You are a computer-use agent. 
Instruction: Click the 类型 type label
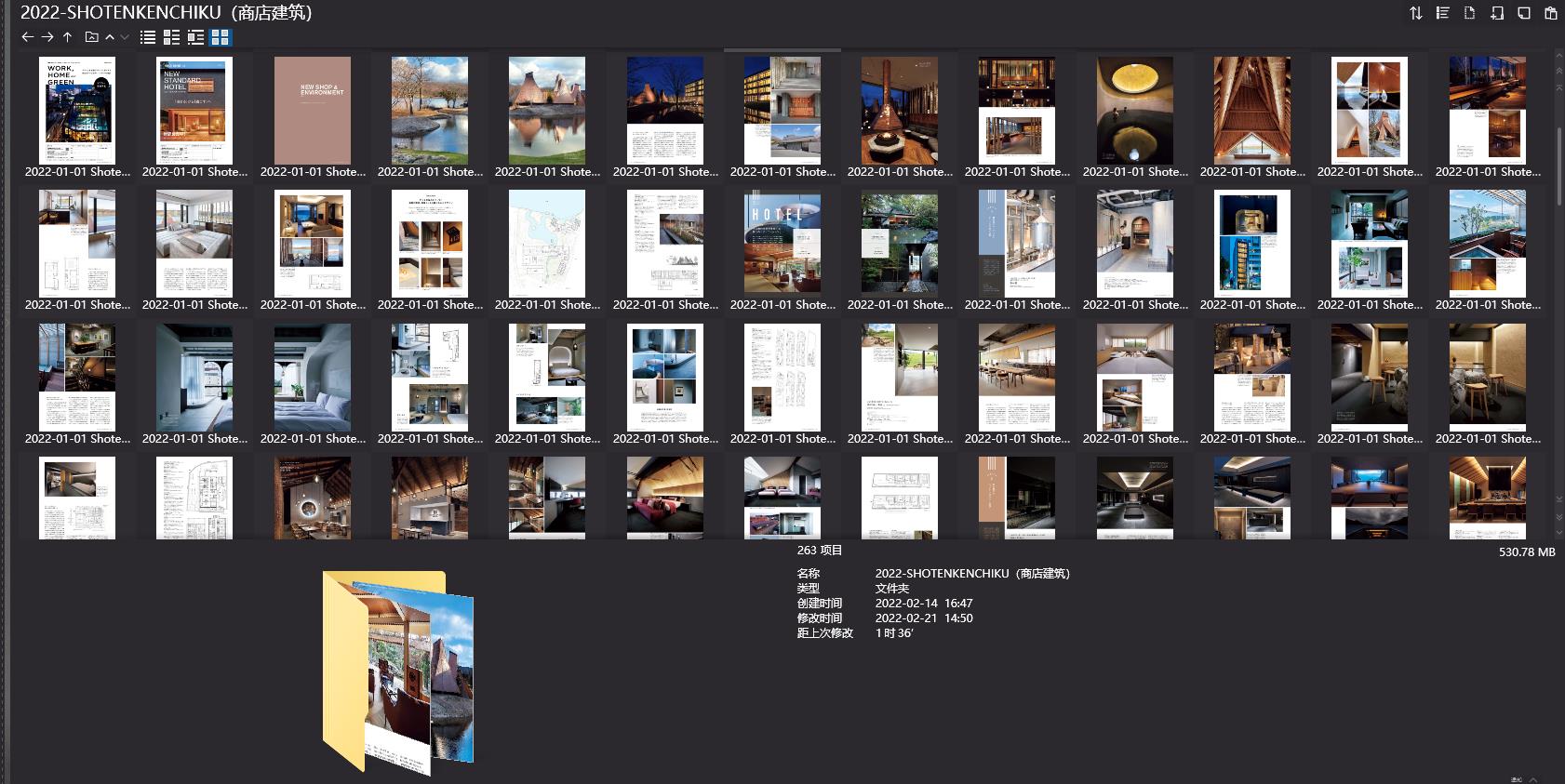809,589
